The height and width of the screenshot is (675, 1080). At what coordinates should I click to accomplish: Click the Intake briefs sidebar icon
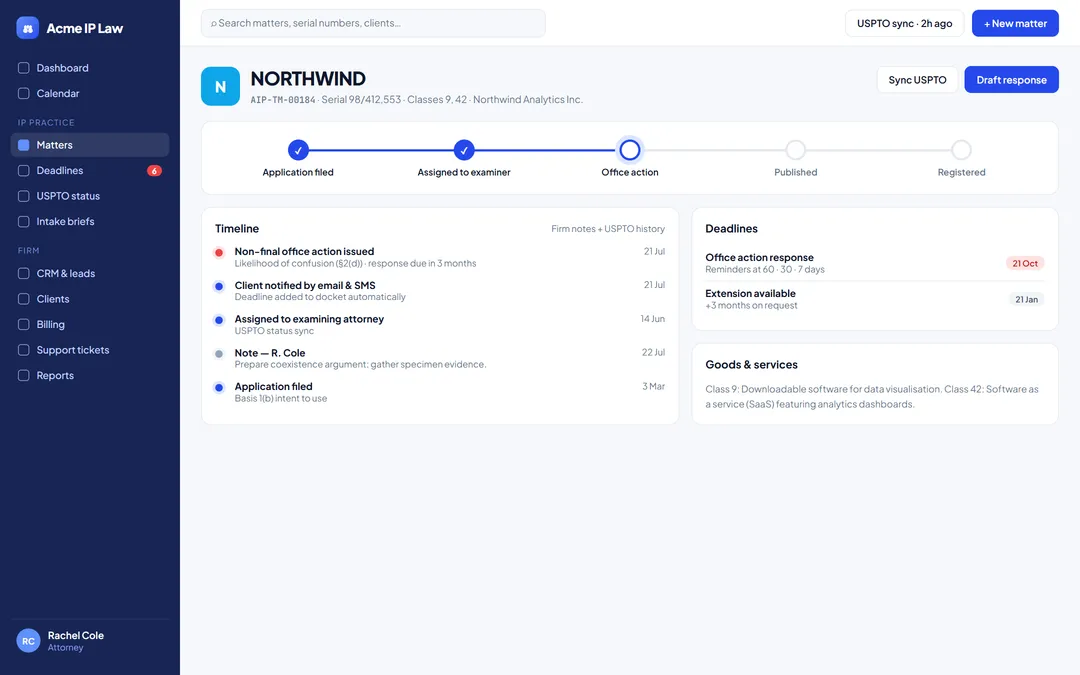pos(23,222)
